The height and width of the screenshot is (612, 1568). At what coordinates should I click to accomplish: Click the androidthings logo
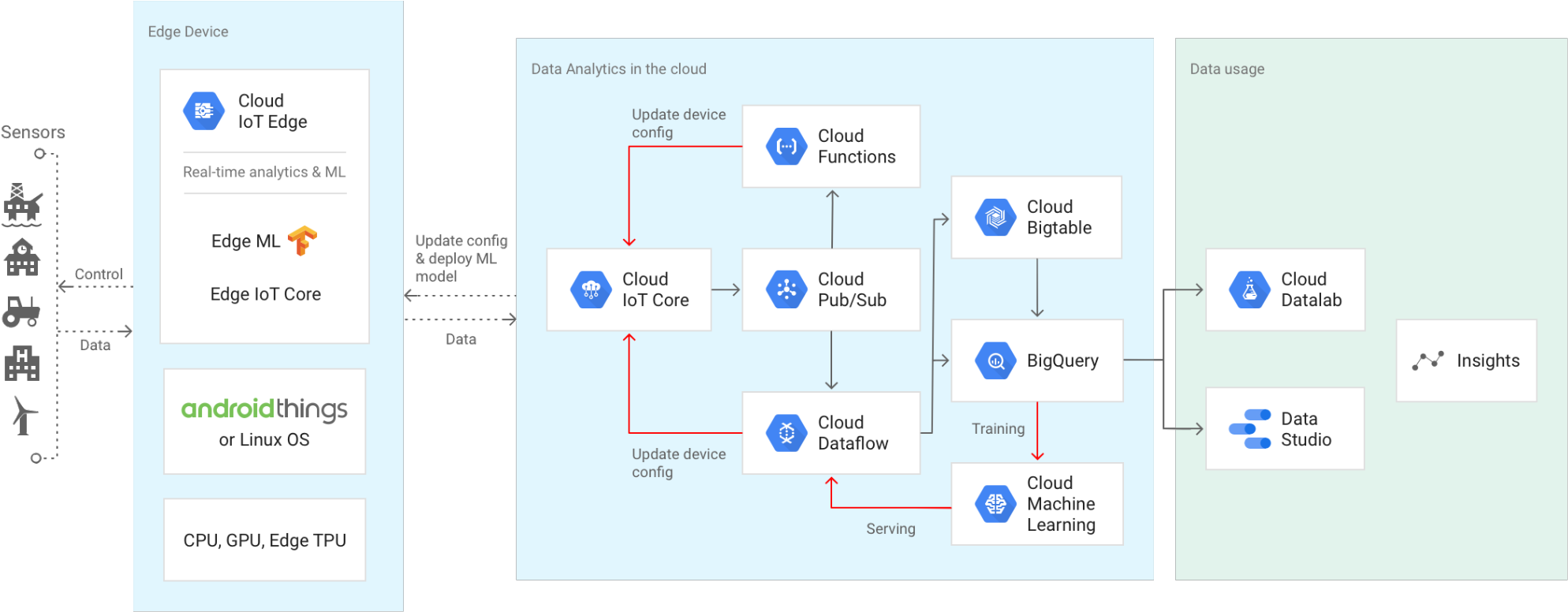(264, 409)
